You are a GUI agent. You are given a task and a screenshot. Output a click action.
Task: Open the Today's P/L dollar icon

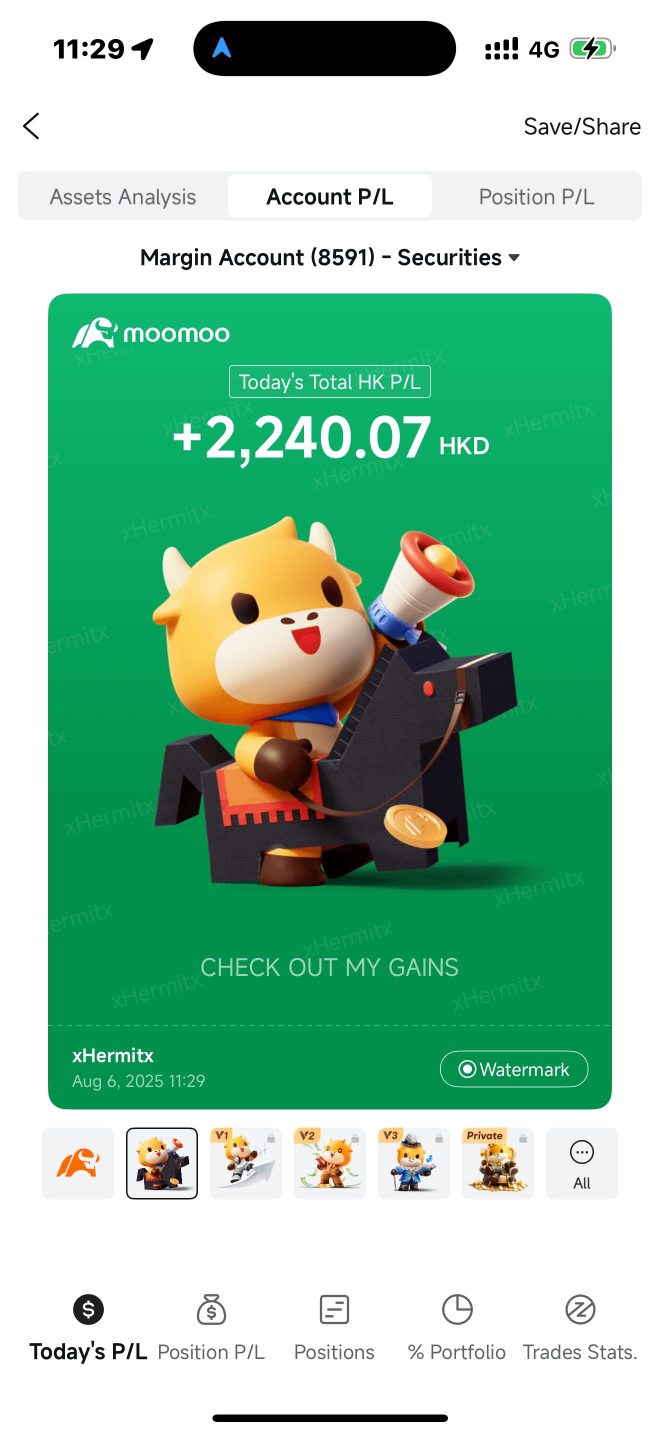coord(88,1309)
